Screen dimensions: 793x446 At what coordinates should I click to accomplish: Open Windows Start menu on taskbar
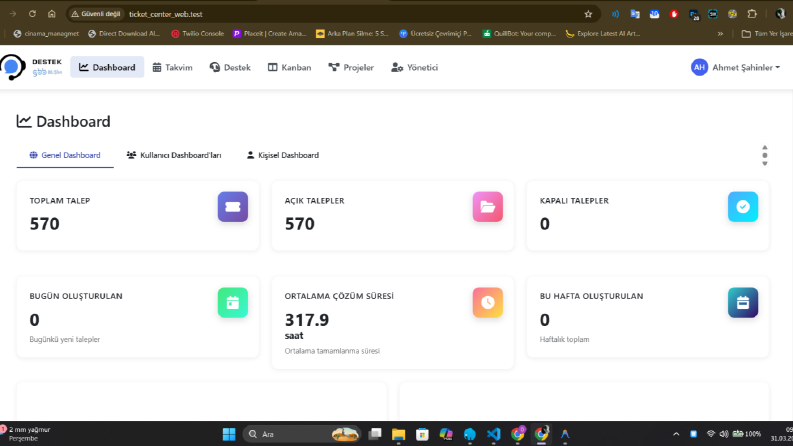[229, 434]
